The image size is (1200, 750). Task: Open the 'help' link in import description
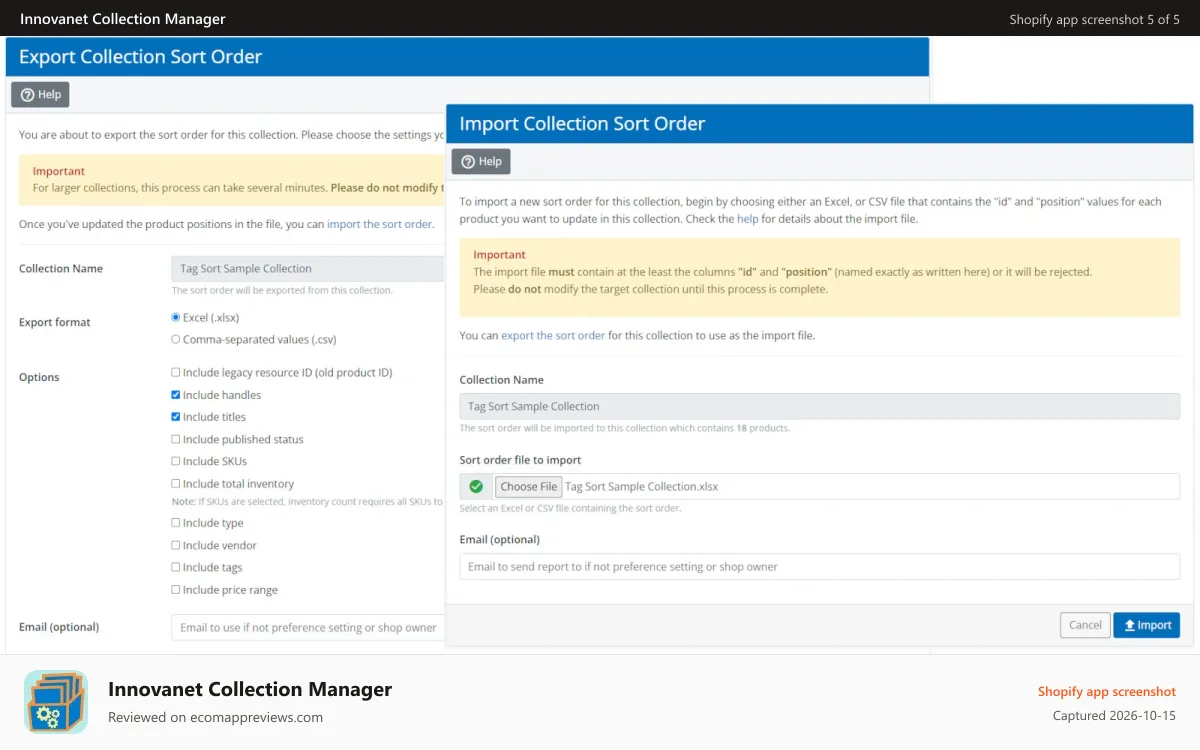tap(748, 219)
